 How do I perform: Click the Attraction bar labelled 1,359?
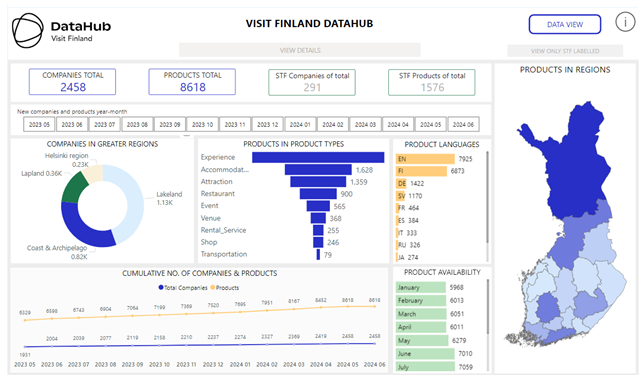coord(318,182)
